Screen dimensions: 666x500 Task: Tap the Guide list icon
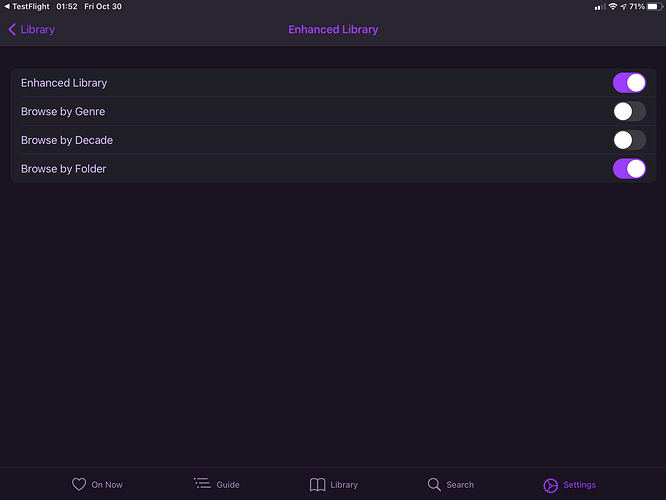202,484
